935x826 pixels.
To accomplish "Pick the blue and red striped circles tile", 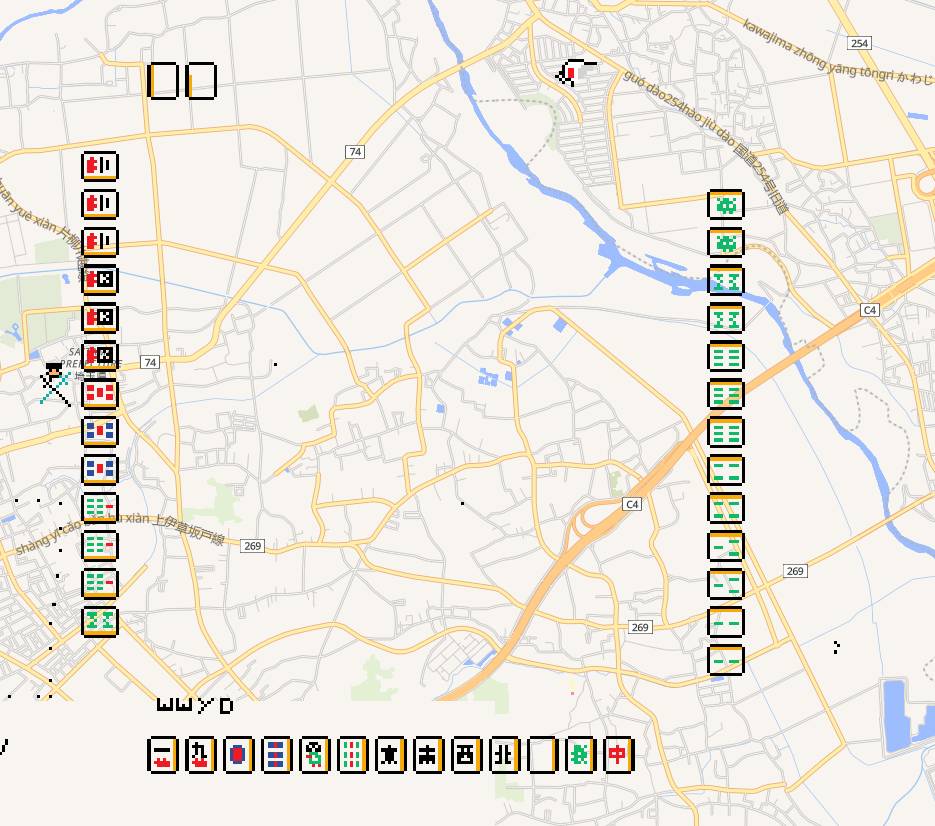I will pos(277,755).
